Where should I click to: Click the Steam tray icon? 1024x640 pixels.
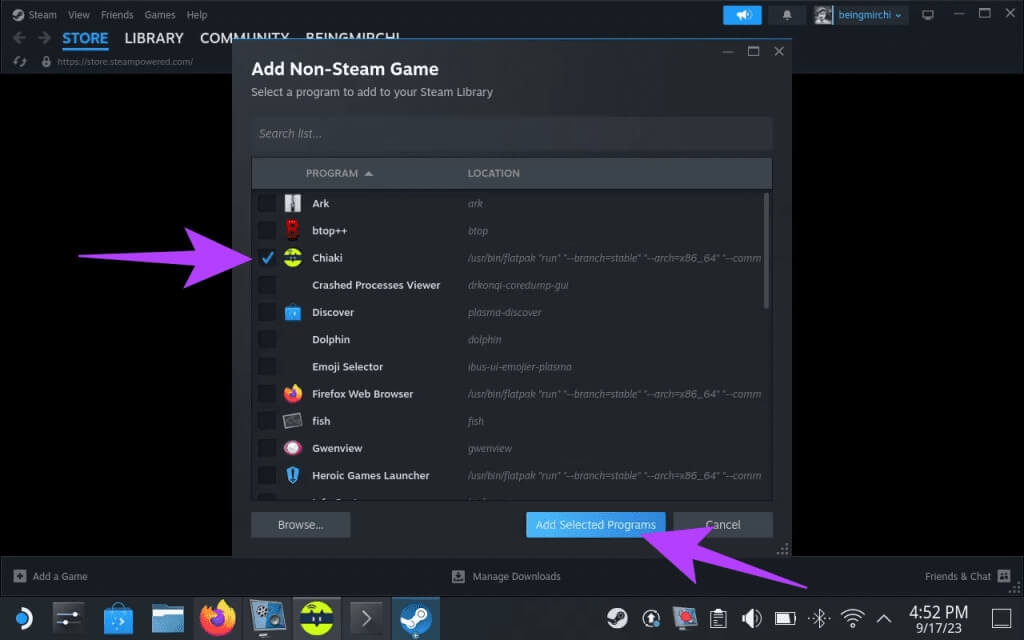[617, 618]
